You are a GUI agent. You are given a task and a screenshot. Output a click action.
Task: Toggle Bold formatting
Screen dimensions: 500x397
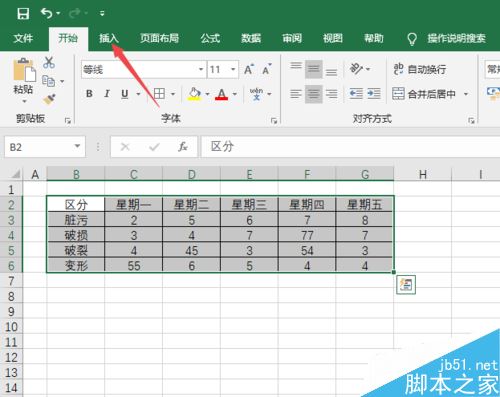(89, 94)
